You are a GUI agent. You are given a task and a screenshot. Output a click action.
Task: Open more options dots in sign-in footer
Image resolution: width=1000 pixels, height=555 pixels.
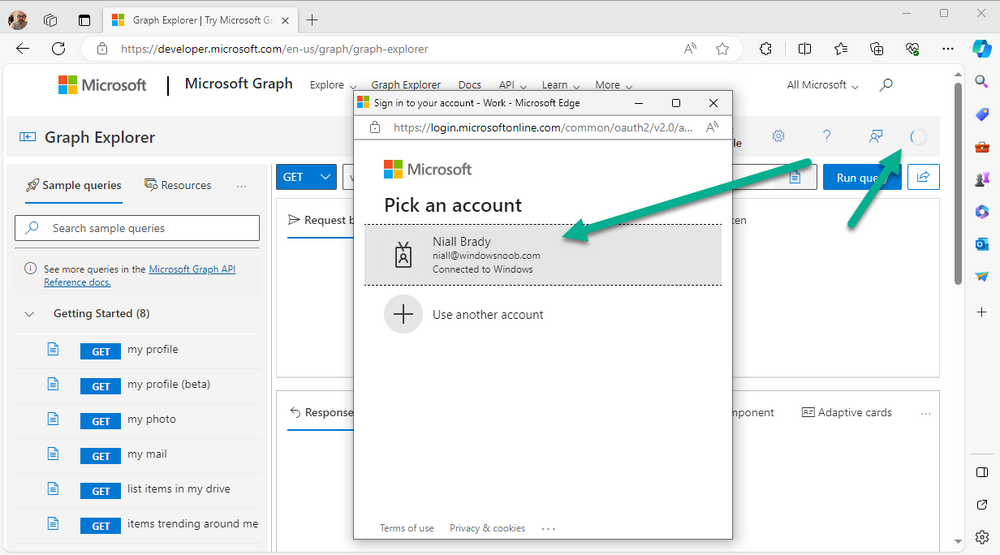(548, 528)
